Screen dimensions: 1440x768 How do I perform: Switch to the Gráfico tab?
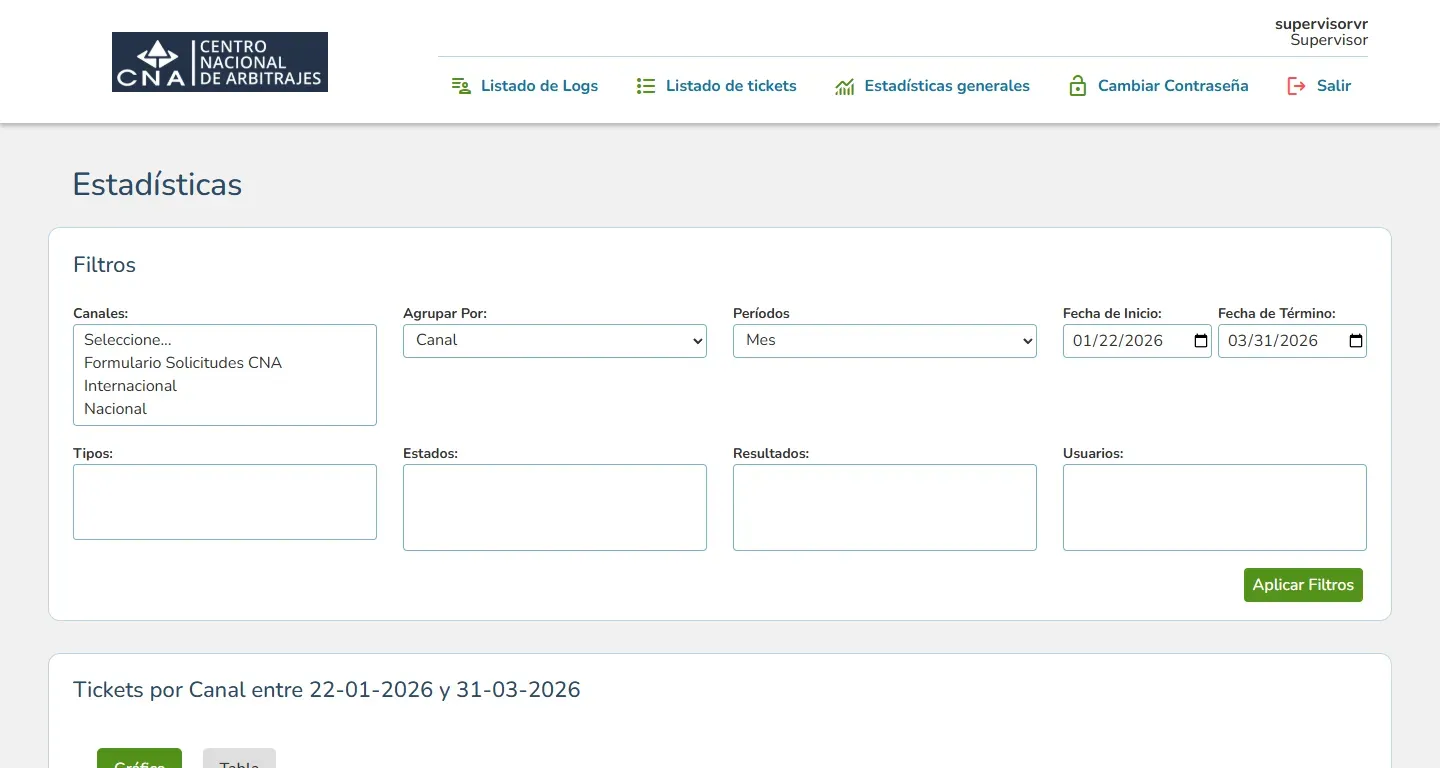pos(139,758)
